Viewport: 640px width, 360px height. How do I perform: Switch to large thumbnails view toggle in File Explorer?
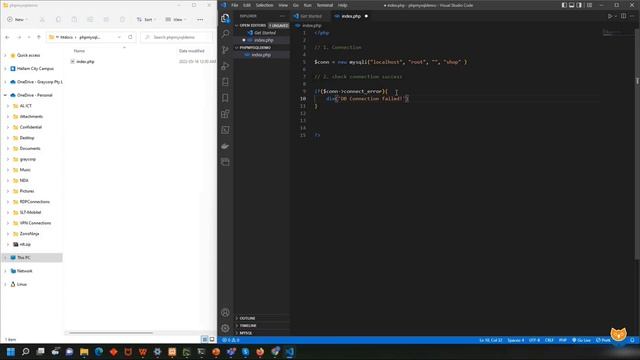[x=212, y=339]
